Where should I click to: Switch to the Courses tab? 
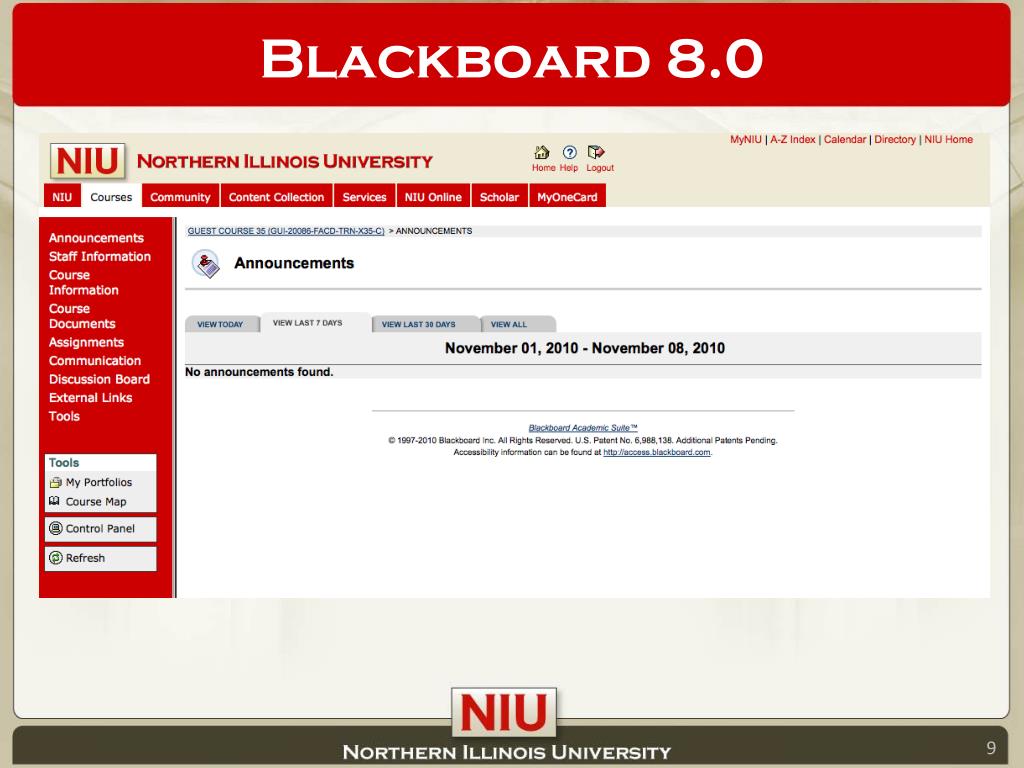pos(111,197)
